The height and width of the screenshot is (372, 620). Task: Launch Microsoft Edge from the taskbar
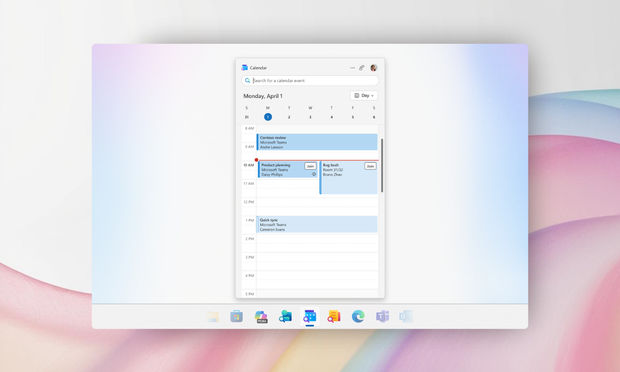coord(358,317)
